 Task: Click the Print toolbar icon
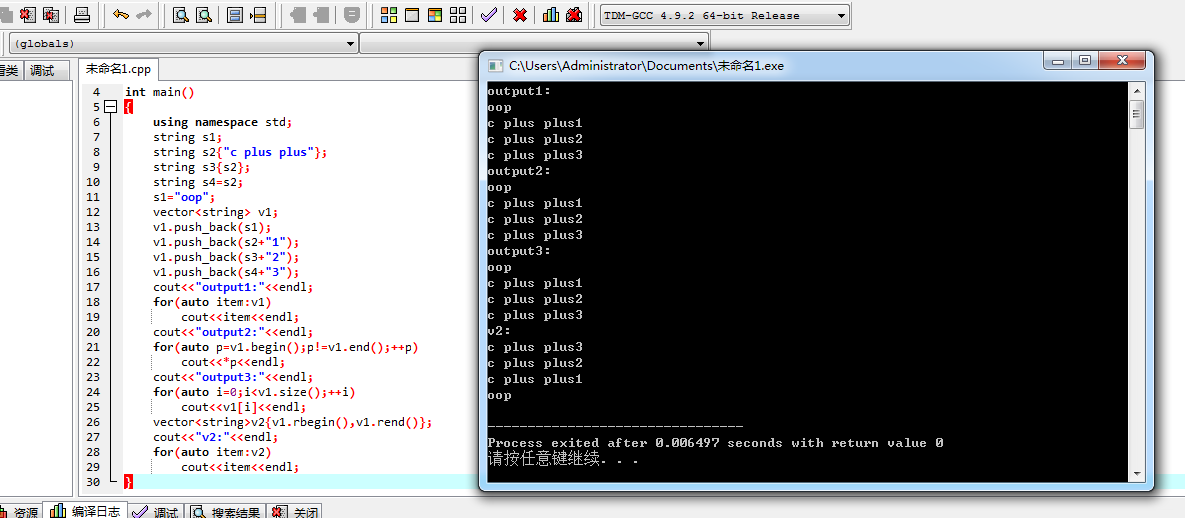click(82, 14)
